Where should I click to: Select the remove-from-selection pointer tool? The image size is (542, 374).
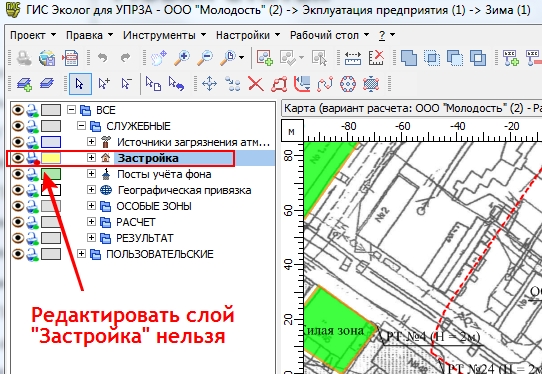coord(127,84)
